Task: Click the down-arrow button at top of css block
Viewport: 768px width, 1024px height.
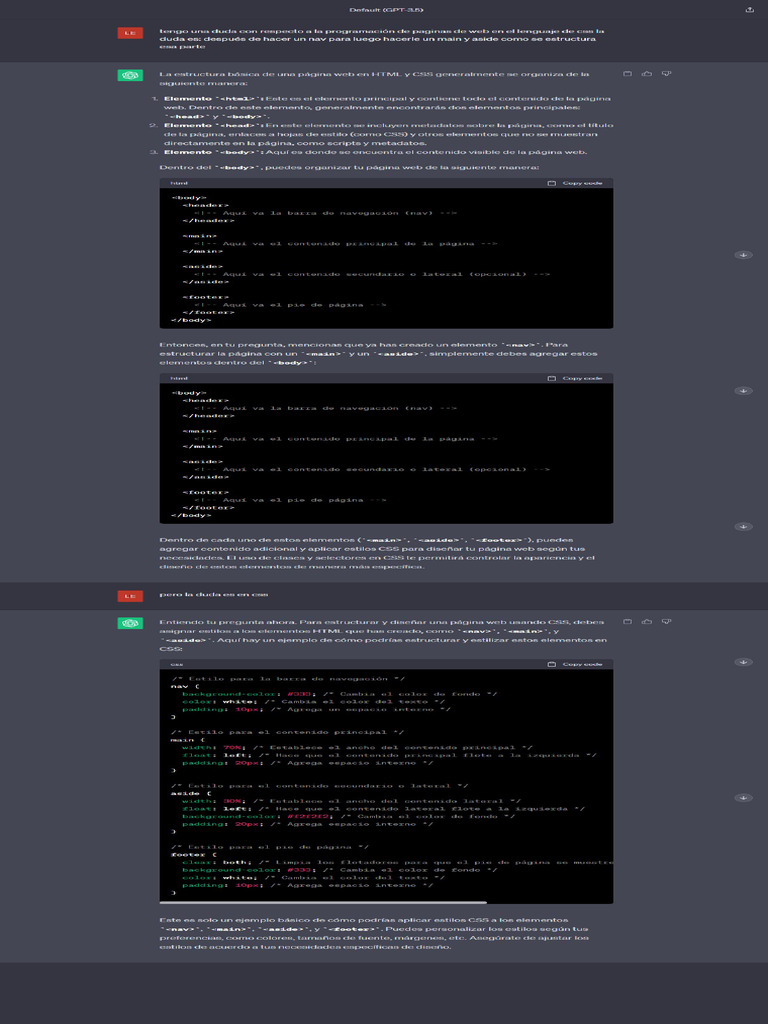Action: [x=743, y=662]
